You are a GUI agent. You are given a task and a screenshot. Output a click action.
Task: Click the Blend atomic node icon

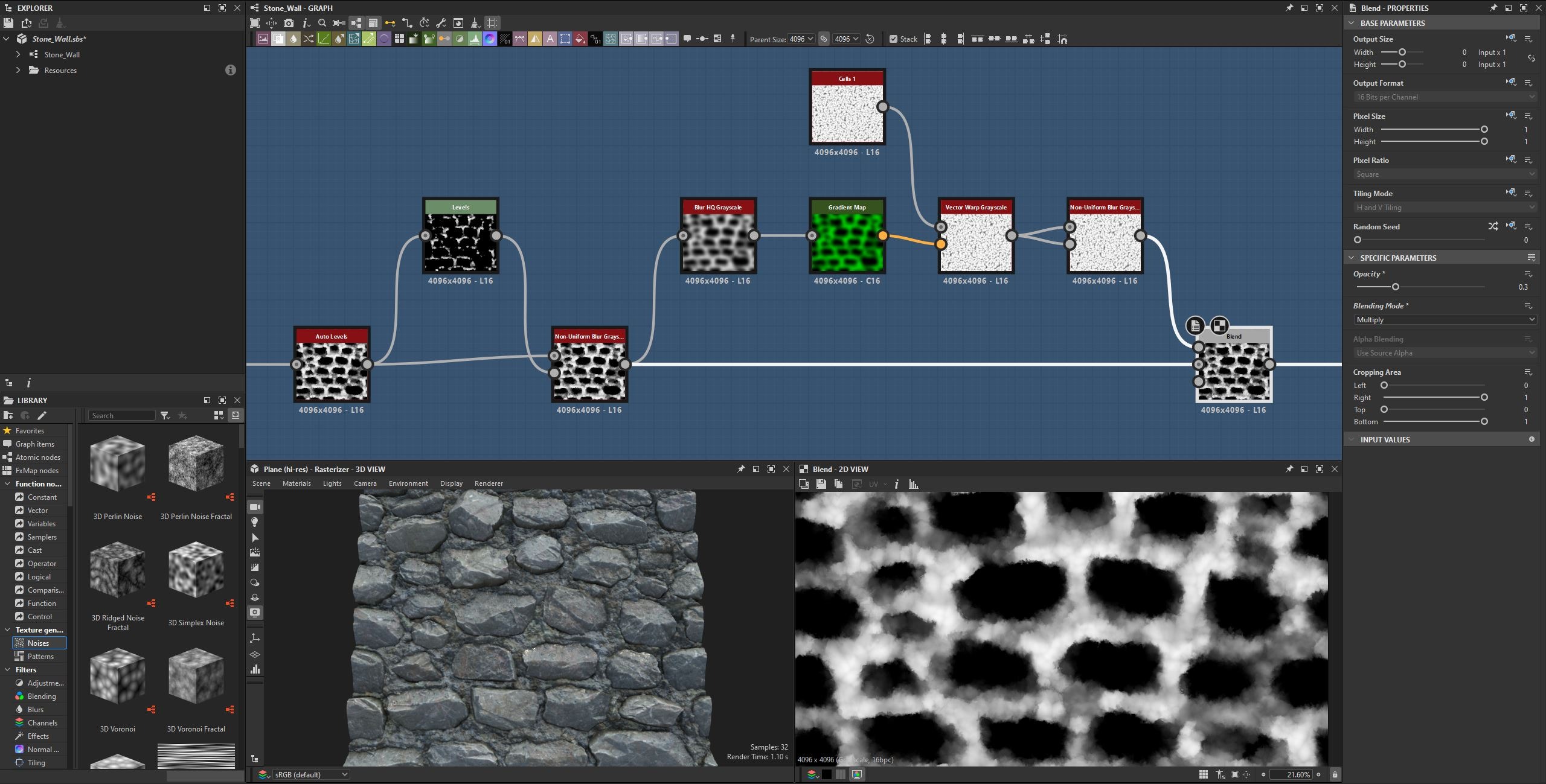pyautogui.click(x=278, y=39)
